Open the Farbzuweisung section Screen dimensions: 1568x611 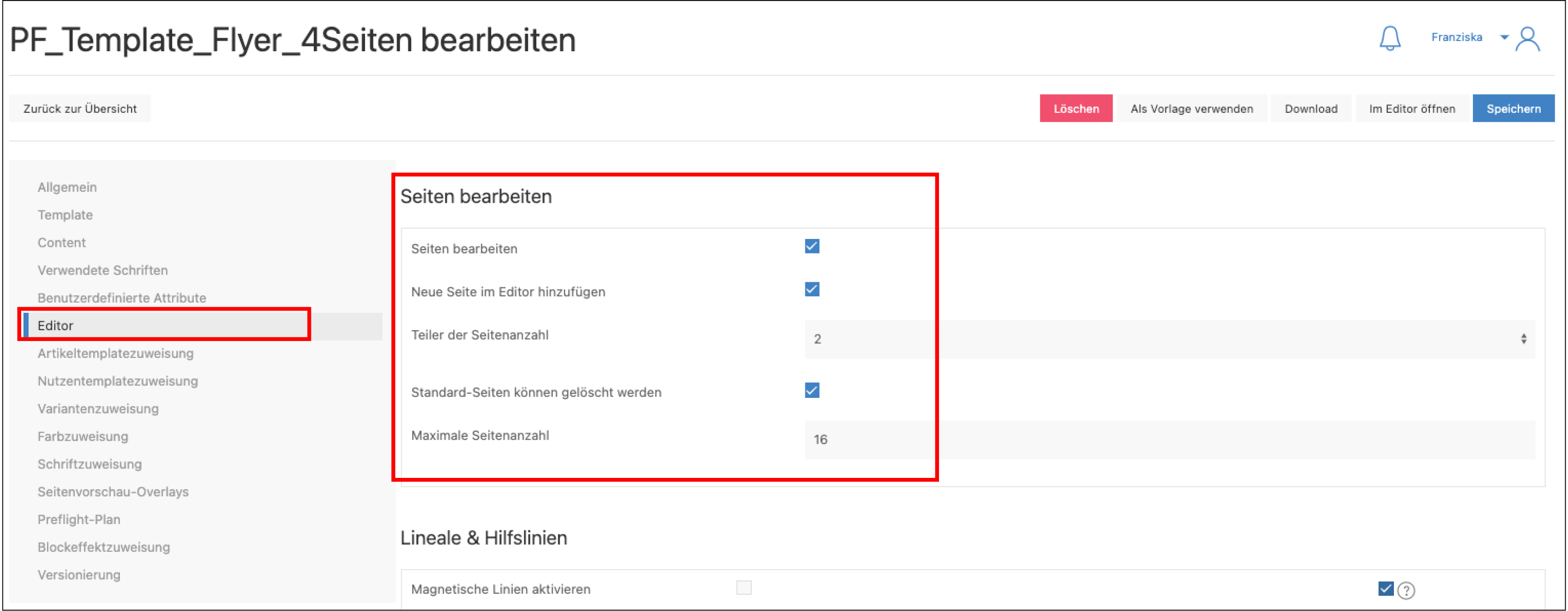(x=83, y=436)
